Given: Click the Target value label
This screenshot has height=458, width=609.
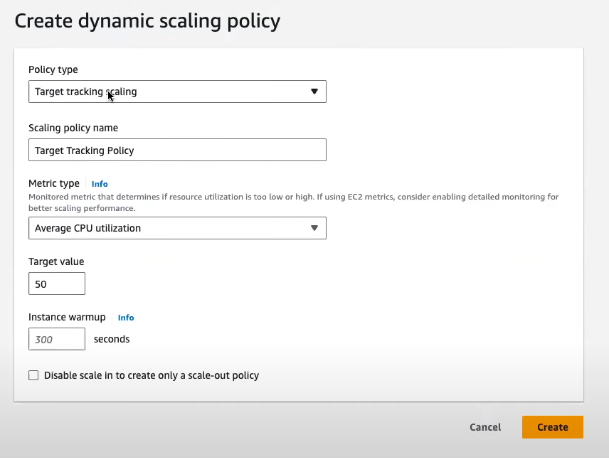Looking at the screenshot, I should [x=56, y=261].
